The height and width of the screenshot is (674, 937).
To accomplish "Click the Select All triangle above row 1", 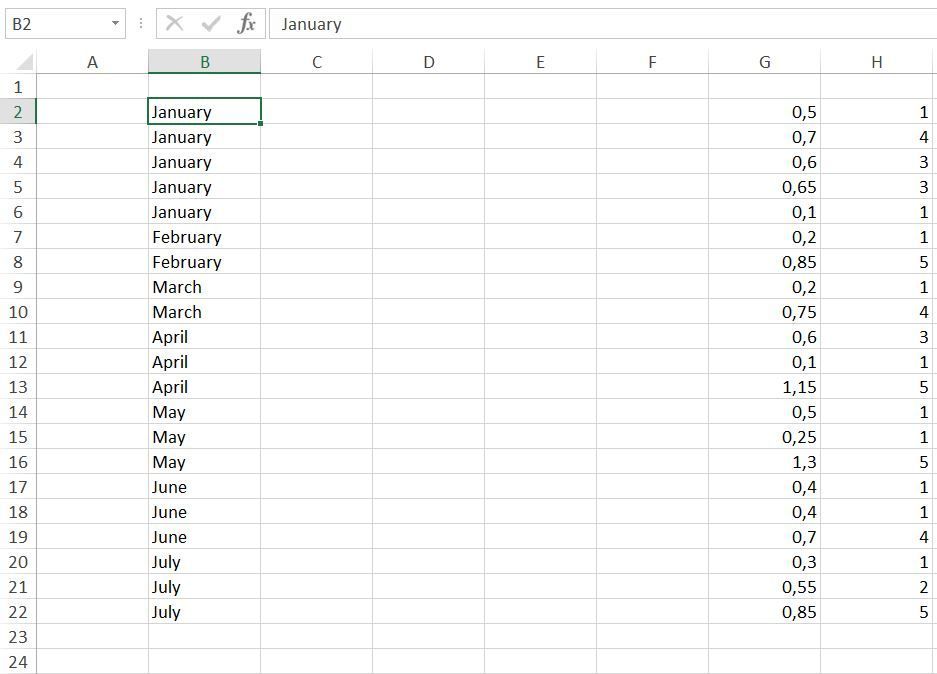I will pos(20,61).
